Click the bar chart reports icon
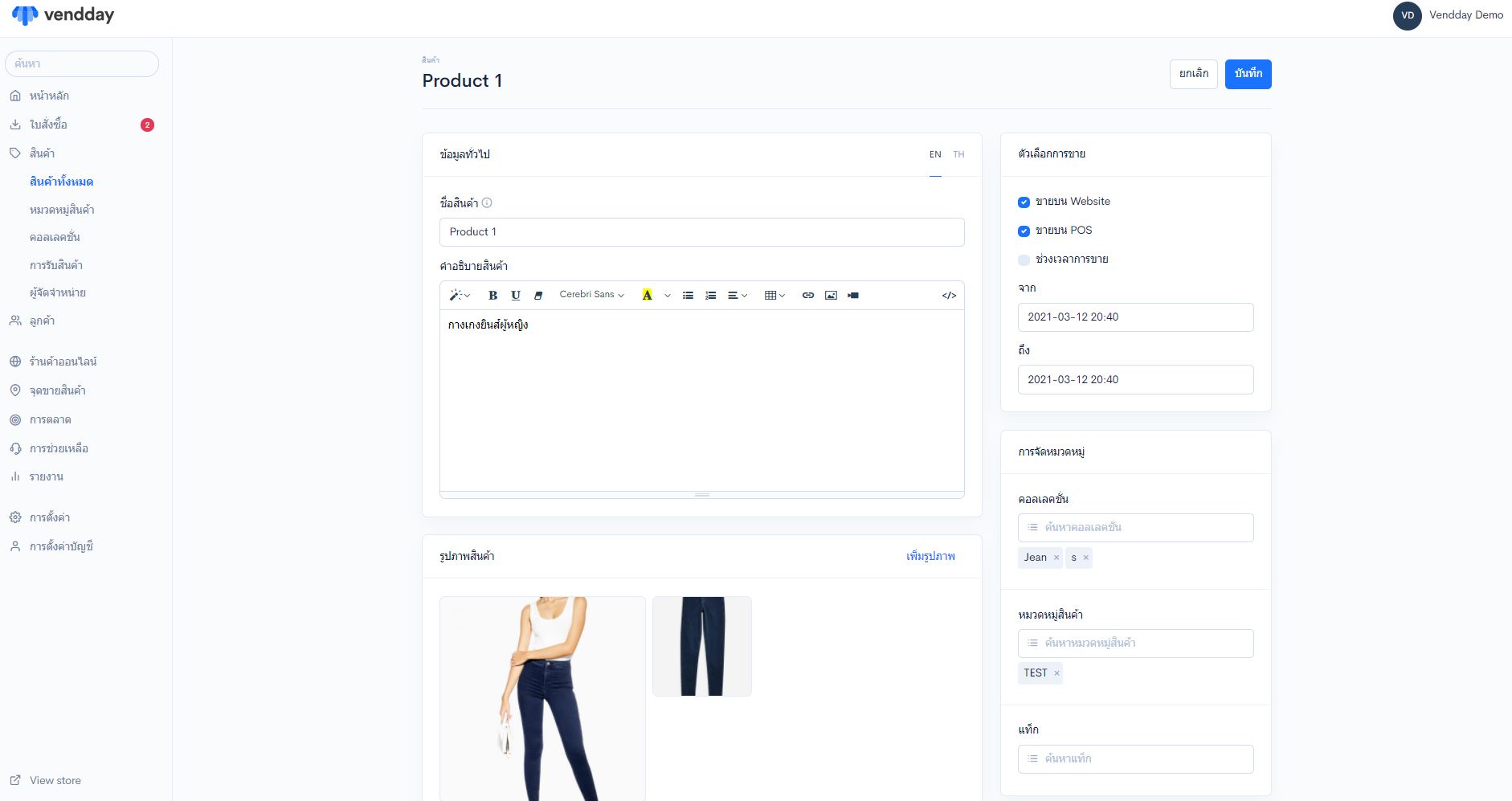 coord(15,476)
